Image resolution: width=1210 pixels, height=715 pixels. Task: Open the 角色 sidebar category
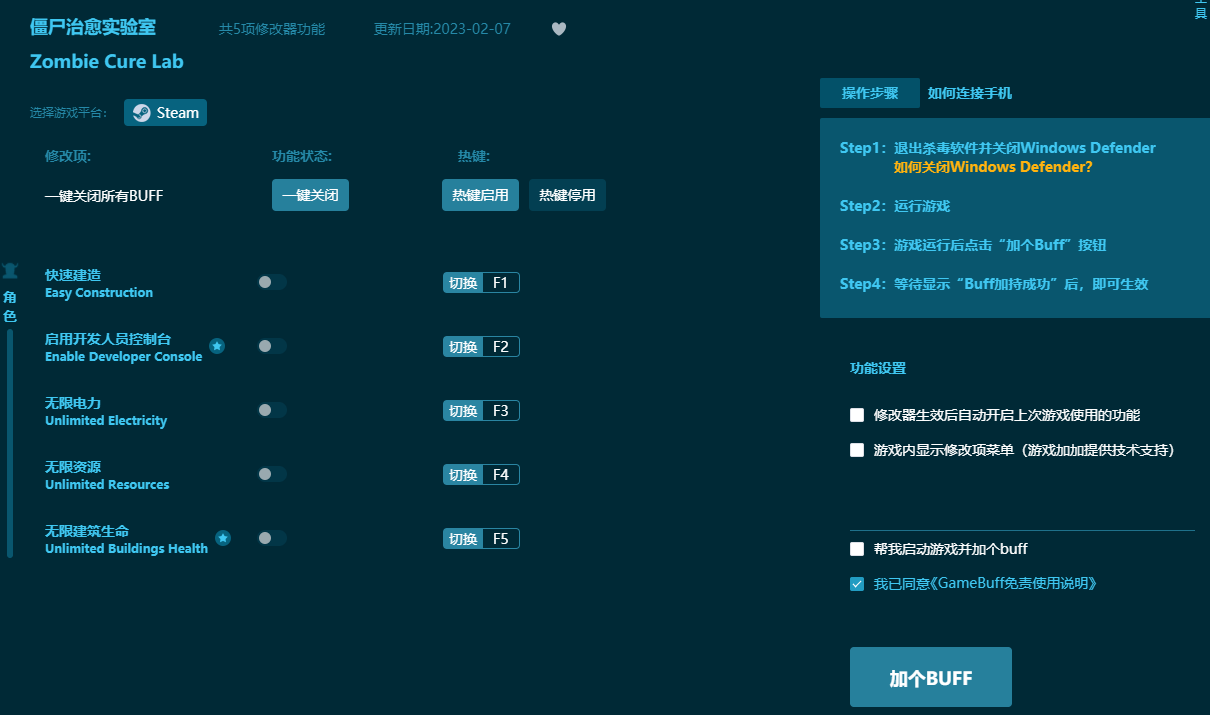[x=10, y=295]
